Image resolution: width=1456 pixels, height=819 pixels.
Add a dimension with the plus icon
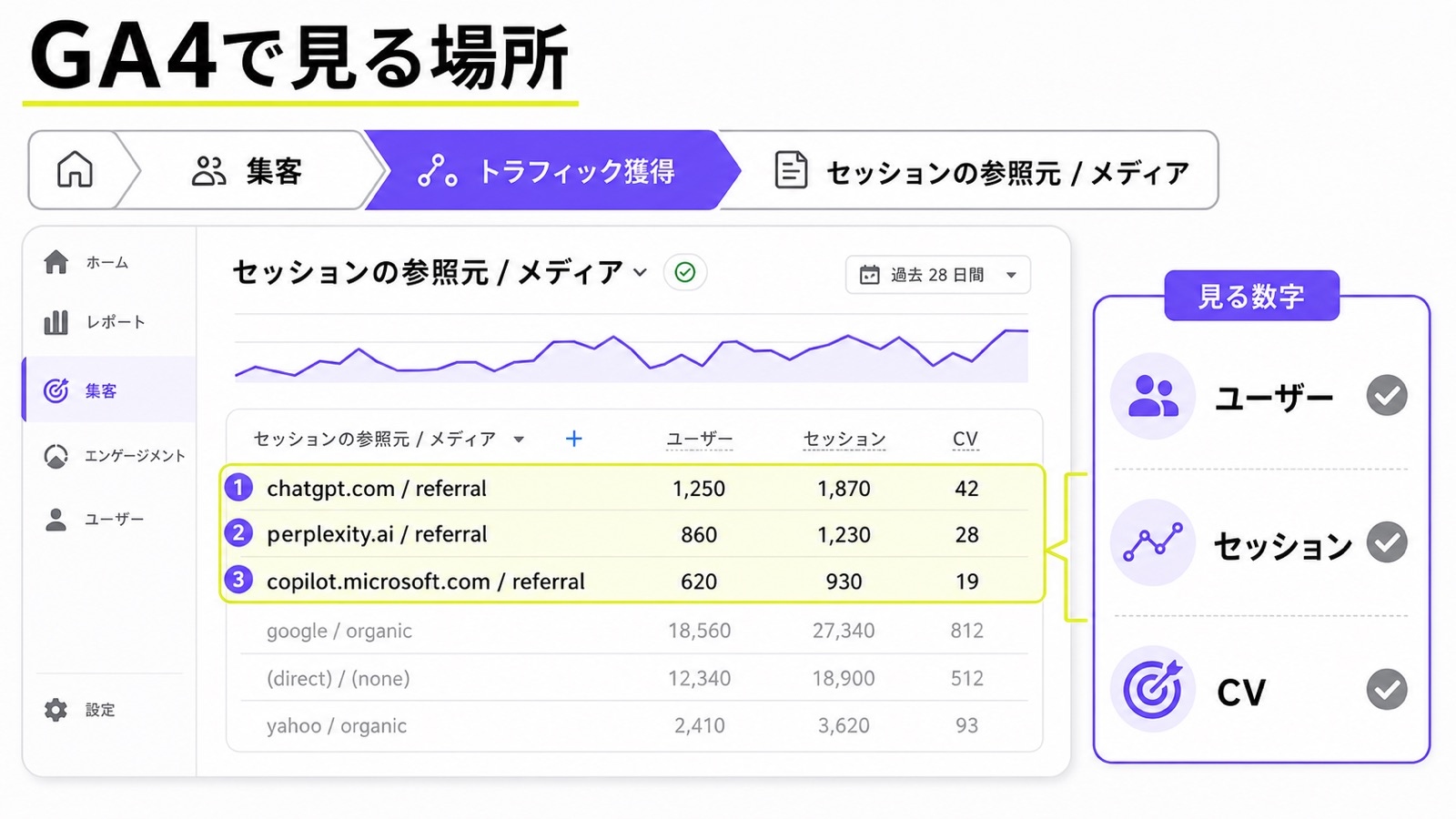coord(573,439)
